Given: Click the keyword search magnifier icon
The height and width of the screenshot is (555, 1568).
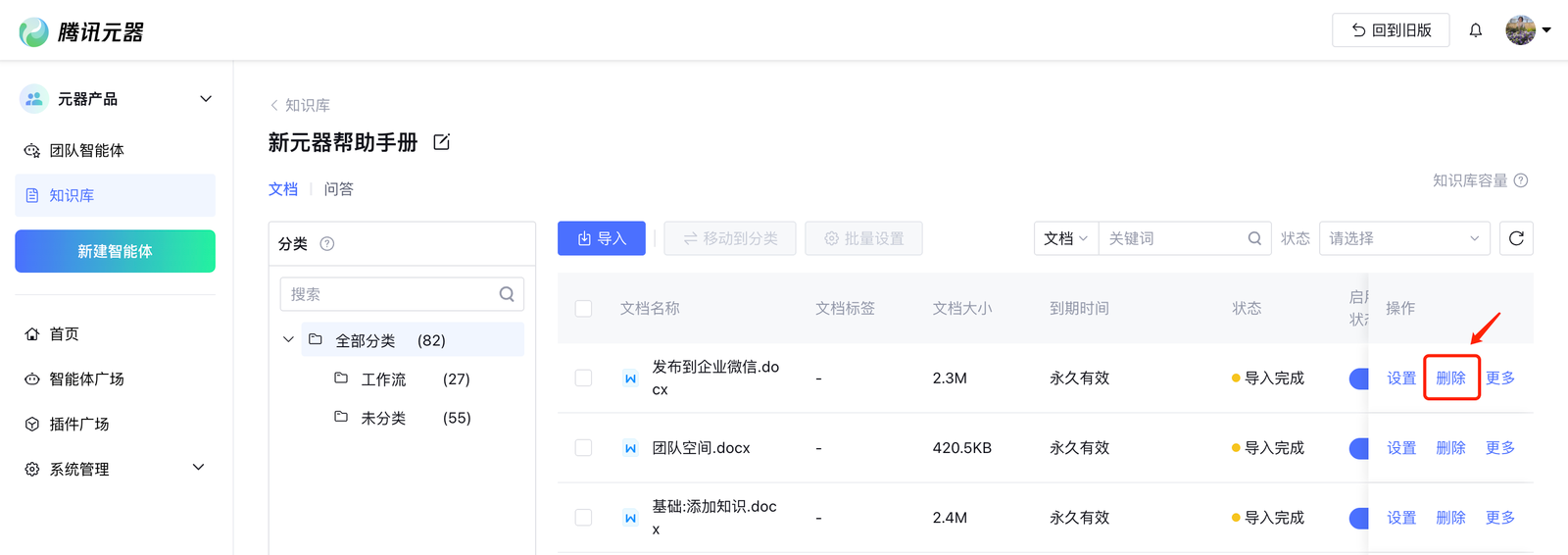Looking at the screenshot, I should (1254, 238).
